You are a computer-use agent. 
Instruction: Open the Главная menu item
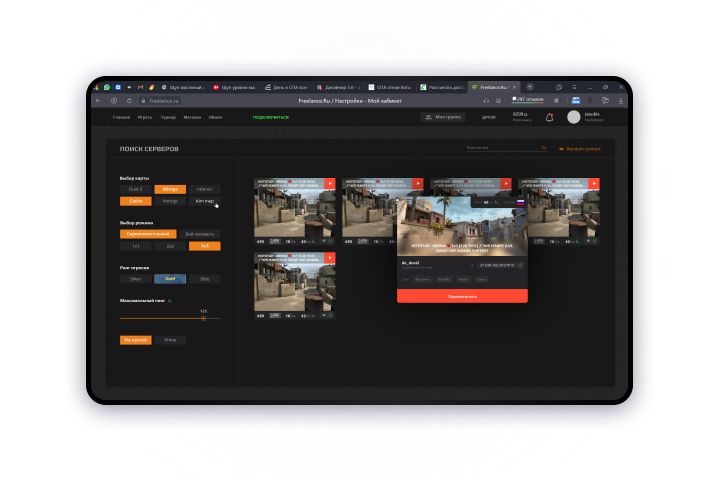[121, 117]
